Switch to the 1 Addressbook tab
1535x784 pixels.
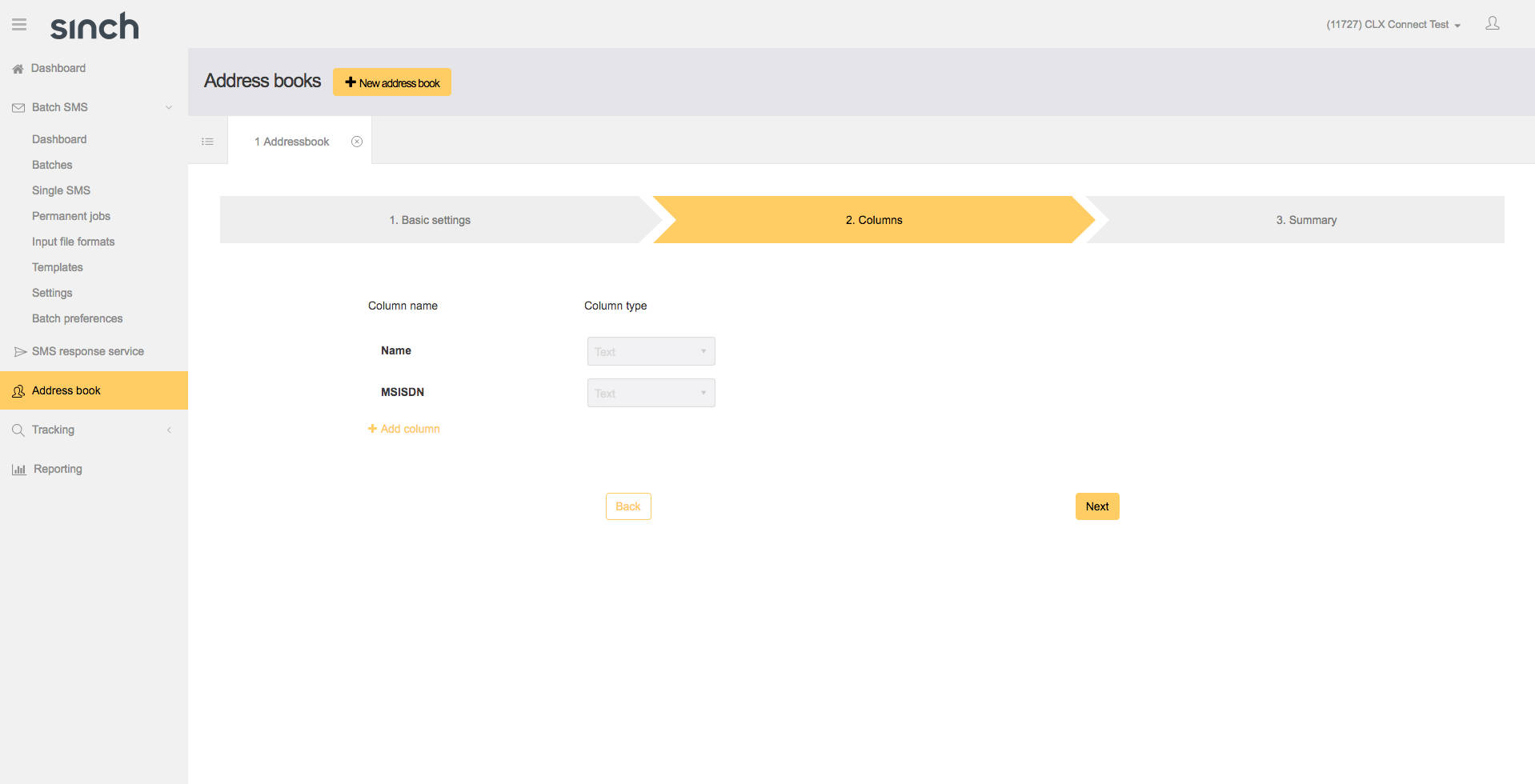291,141
